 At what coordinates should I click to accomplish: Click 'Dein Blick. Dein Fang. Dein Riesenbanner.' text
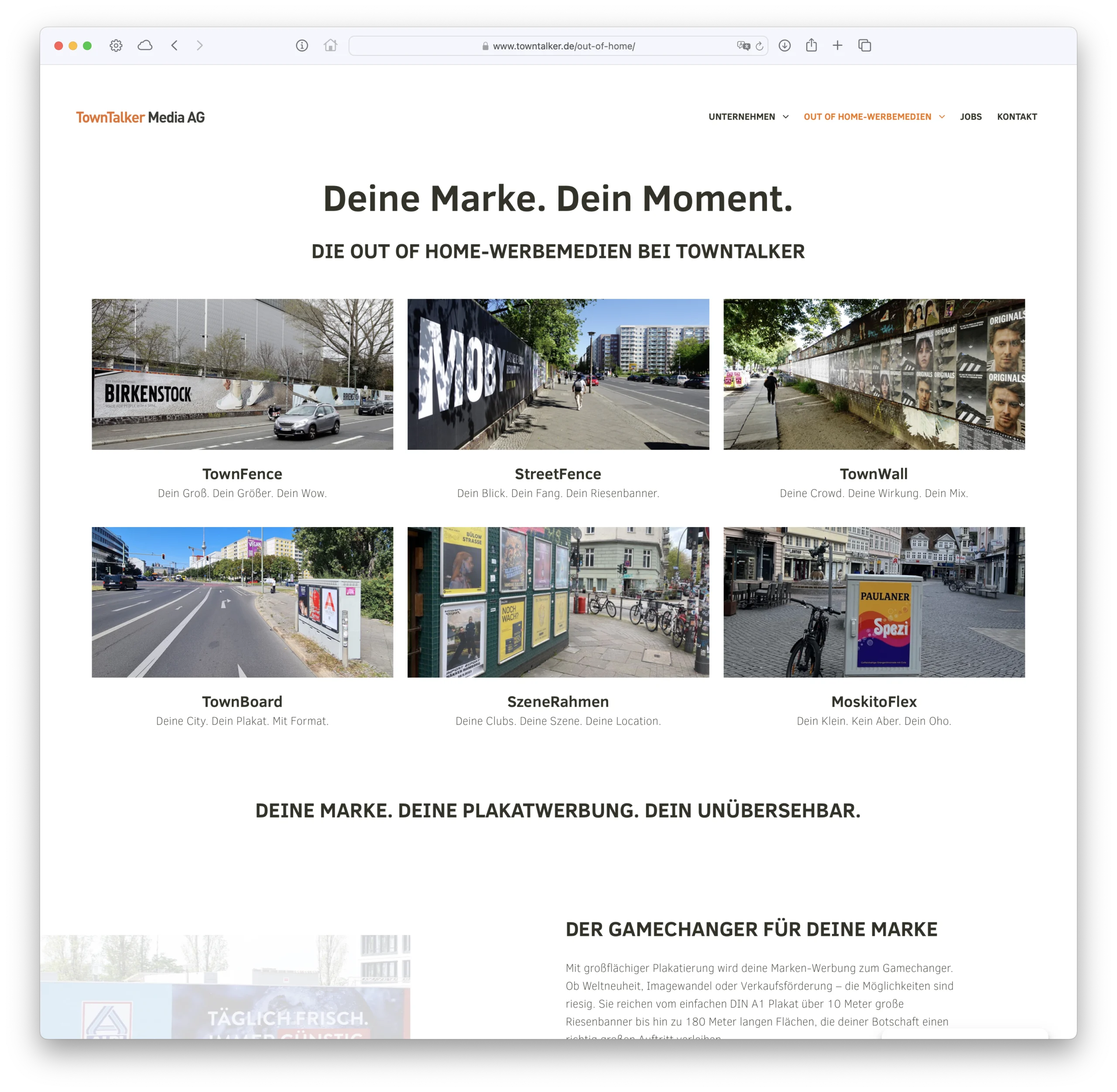click(x=558, y=493)
